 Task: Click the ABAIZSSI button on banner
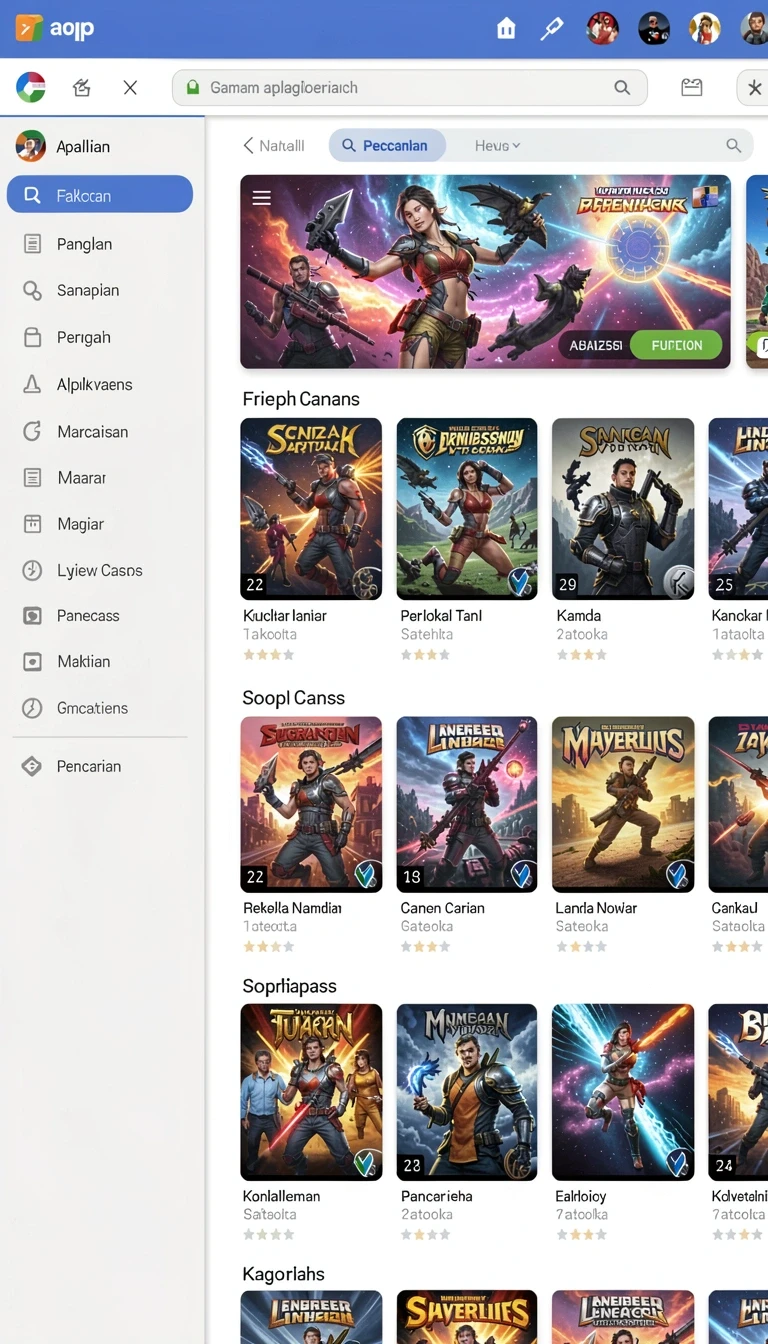pyautogui.click(x=595, y=345)
